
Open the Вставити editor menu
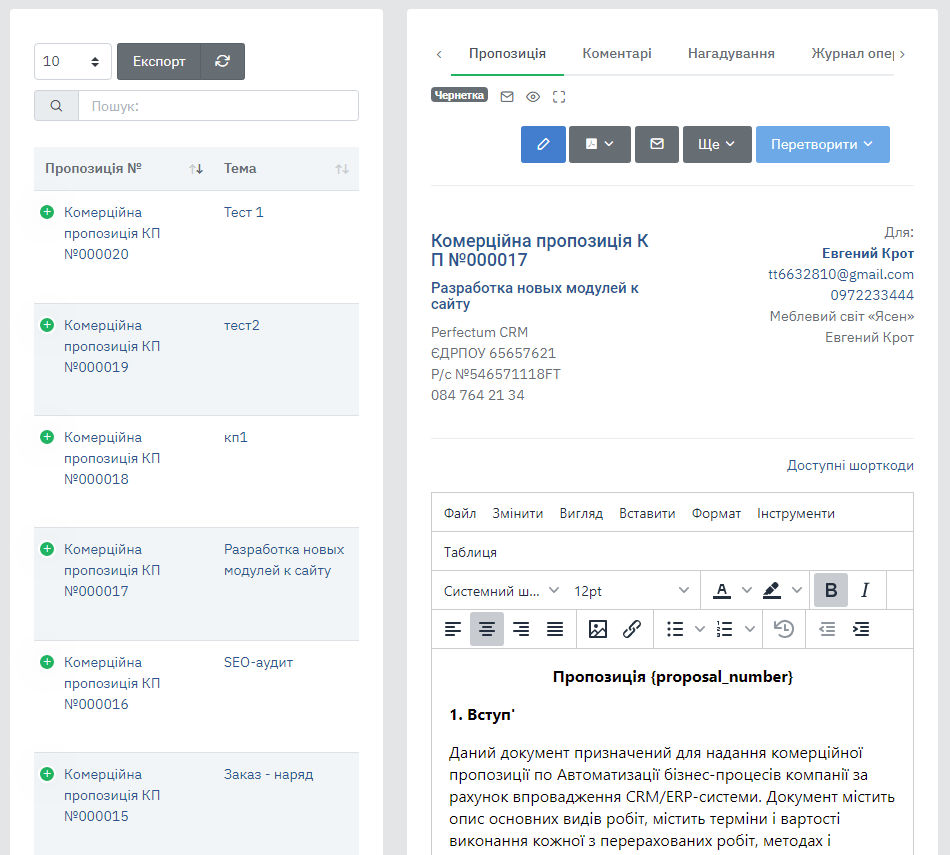click(647, 513)
